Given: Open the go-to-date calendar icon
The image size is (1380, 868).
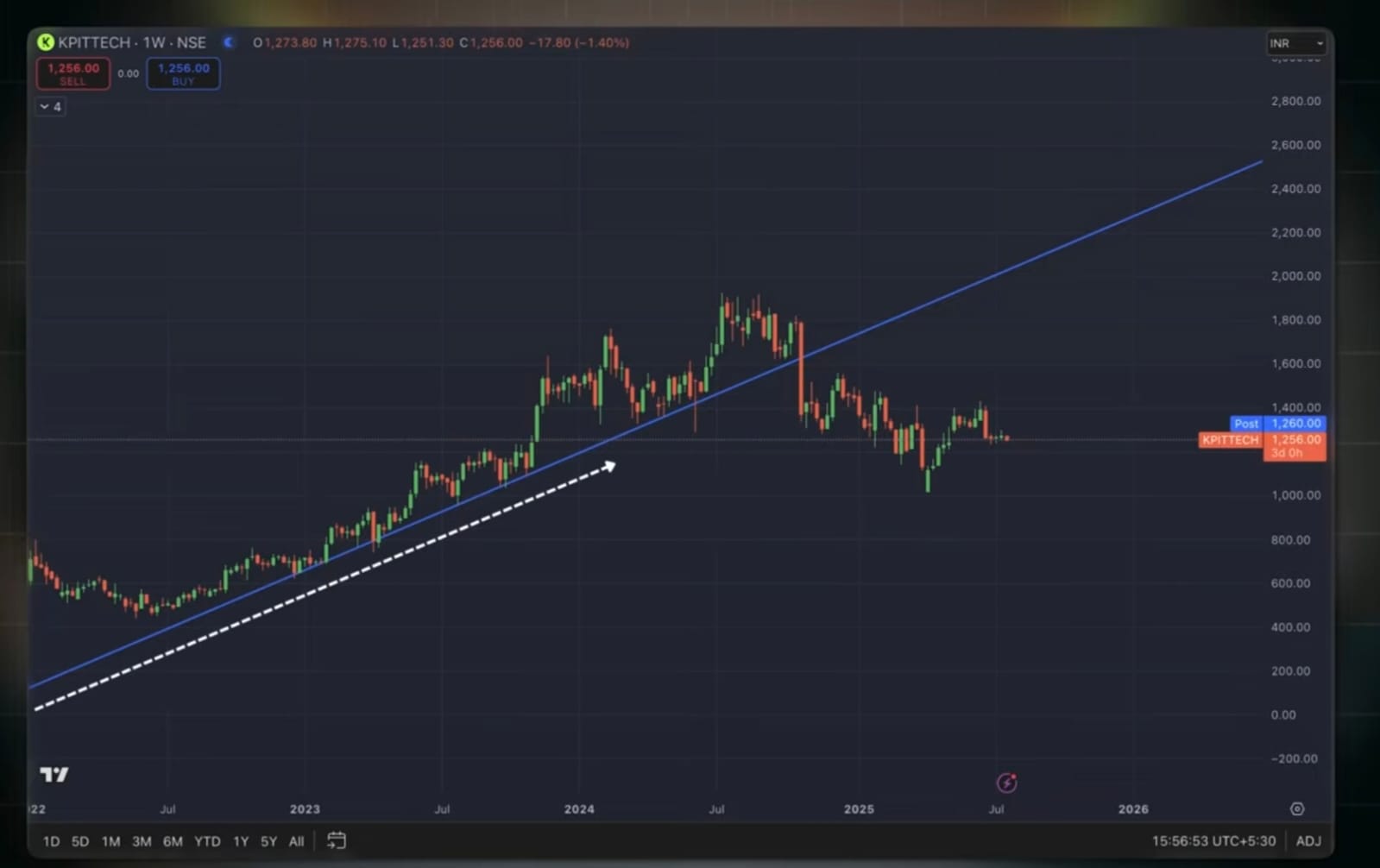Looking at the screenshot, I should pos(337,840).
